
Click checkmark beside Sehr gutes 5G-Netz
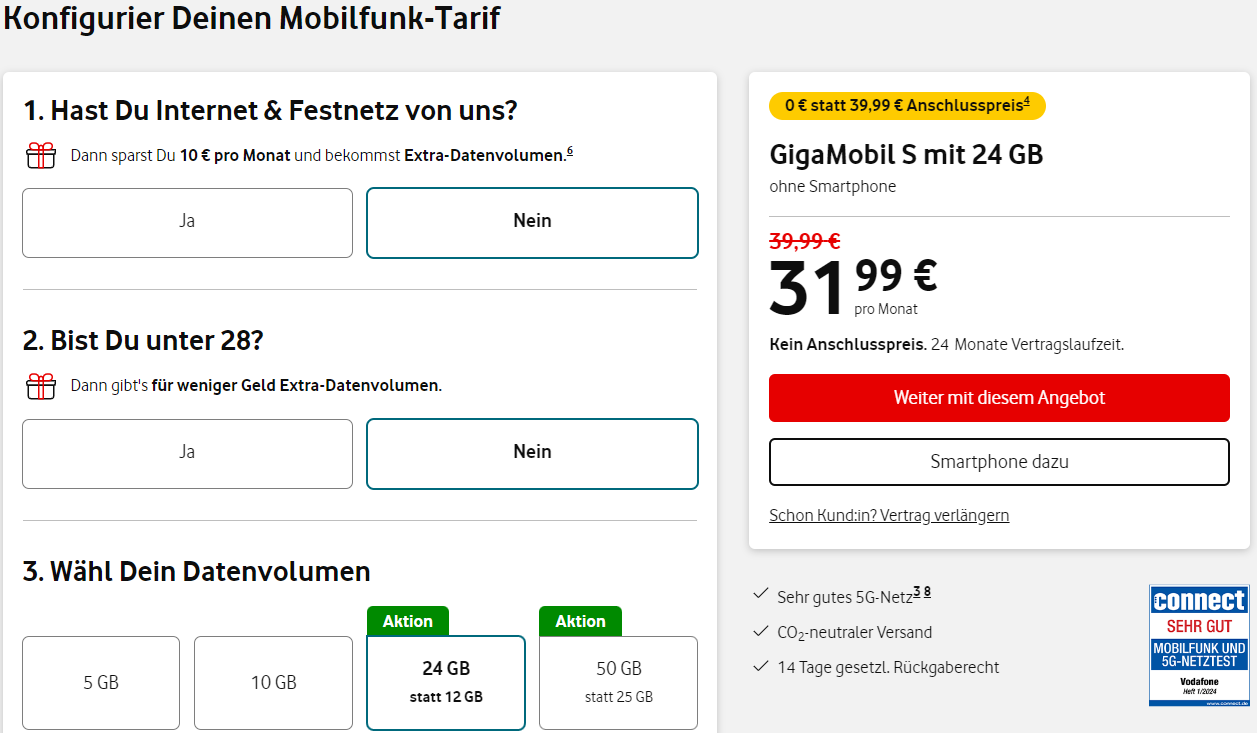pyautogui.click(x=760, y=595)
